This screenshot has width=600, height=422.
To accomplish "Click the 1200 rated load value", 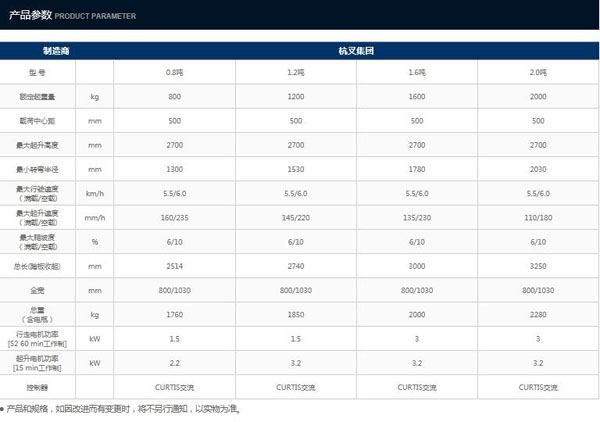I will [296, 97].
